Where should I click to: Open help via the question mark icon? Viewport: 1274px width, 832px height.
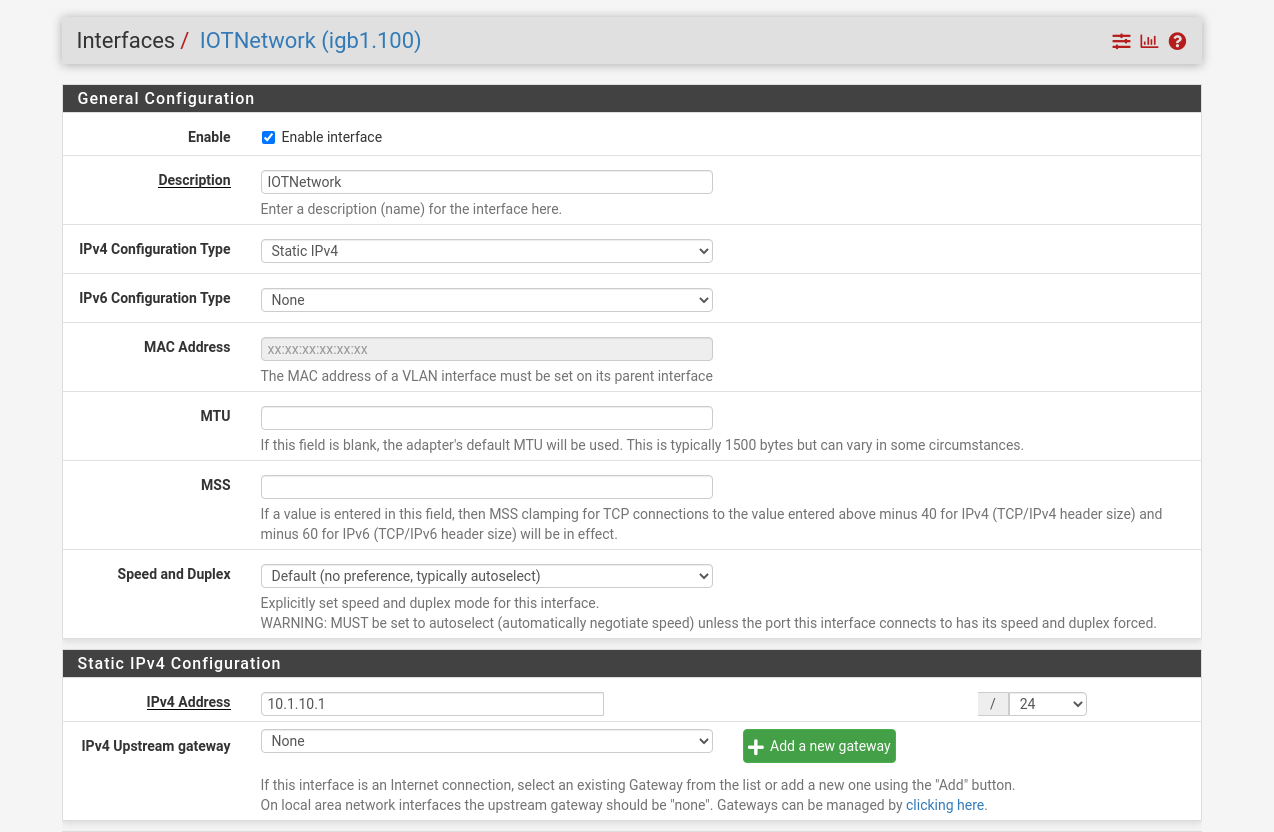(1177, 41)
